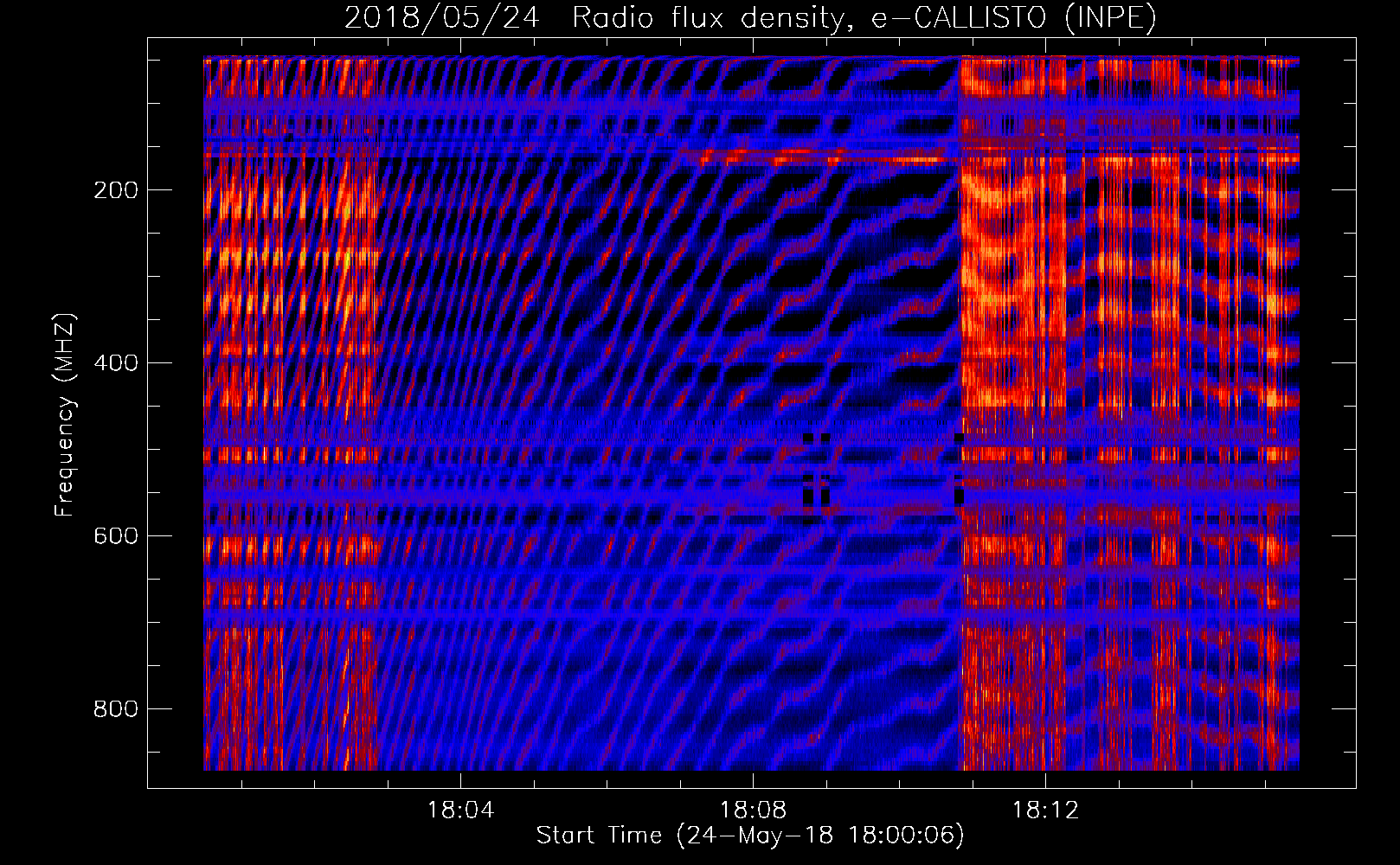Click the '400' frequency tick label
1400x865 pixels.
116,363
